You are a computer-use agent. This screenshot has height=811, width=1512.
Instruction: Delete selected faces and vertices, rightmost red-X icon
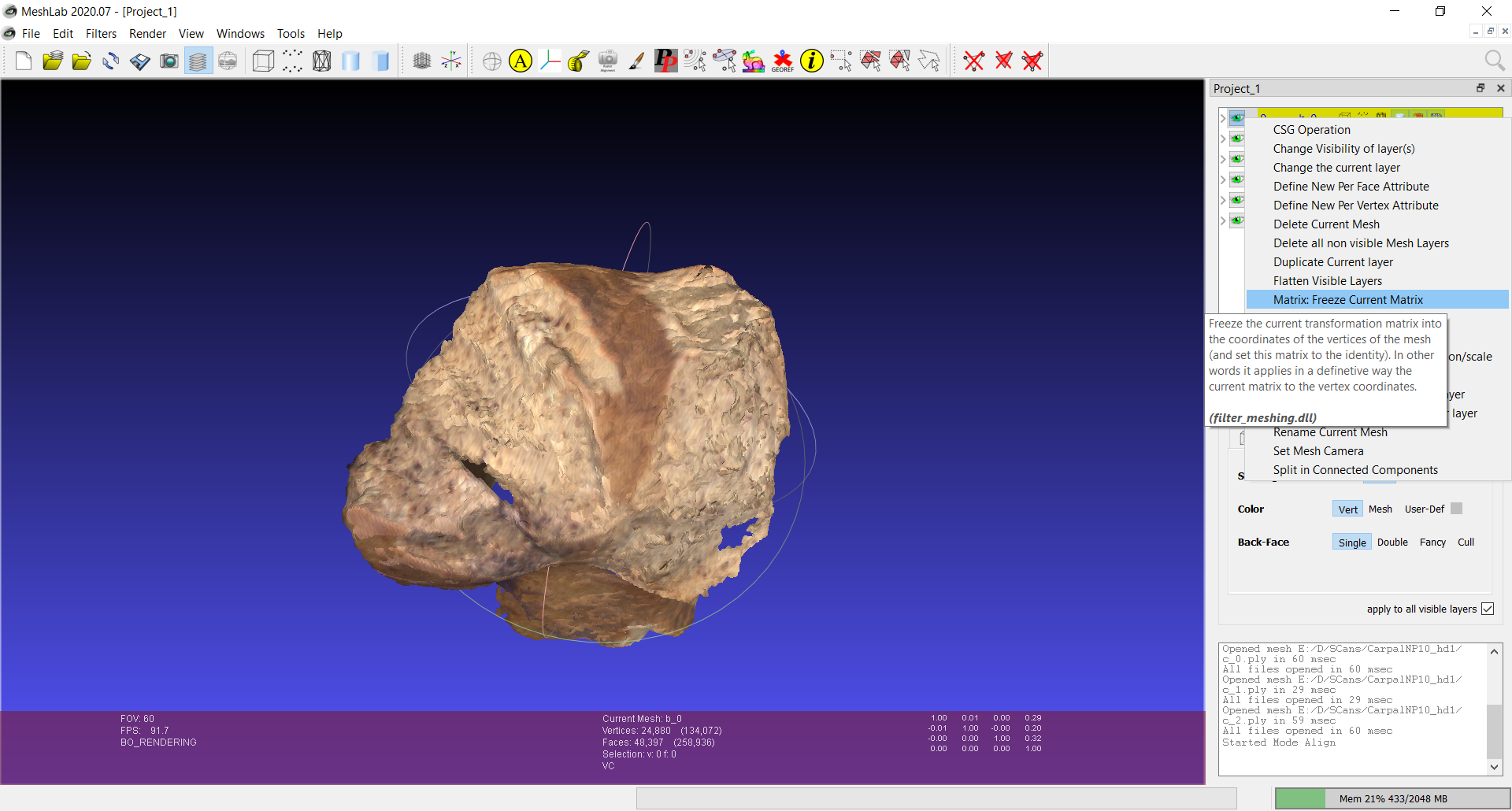[x=1032, y=61]
